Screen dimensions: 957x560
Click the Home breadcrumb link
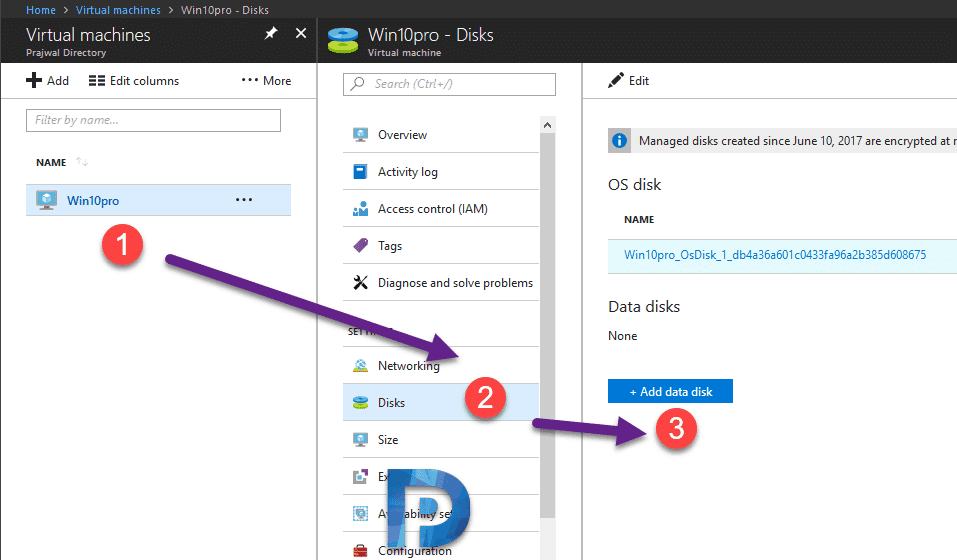(x=40, y=10)
